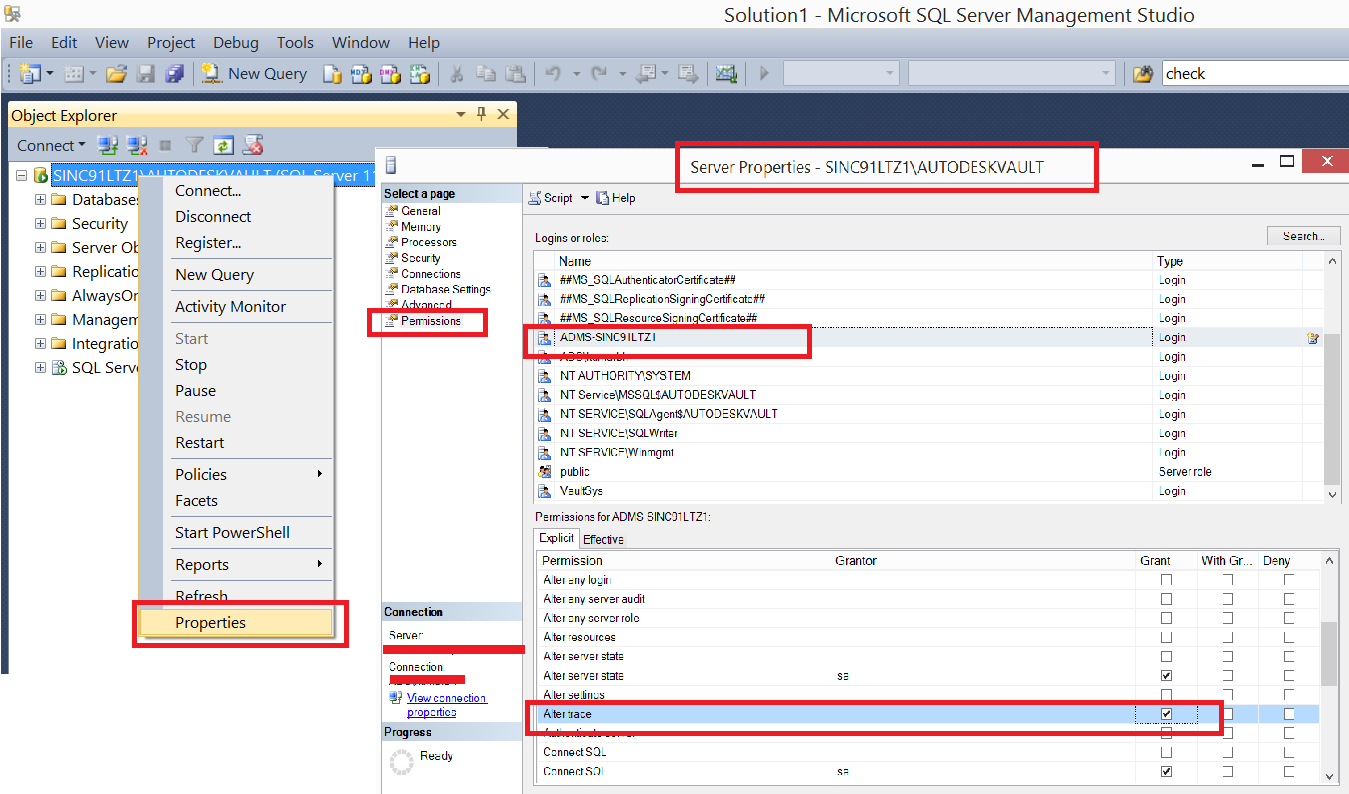Select the Connections page
Image resolution: width=1349 pixels, height=794 pixels.
(430, 274)
